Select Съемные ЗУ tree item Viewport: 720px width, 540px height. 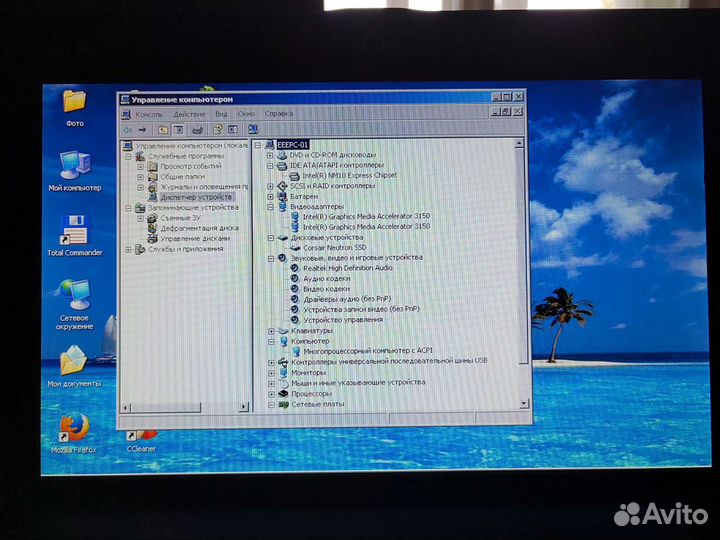[180, 218]
